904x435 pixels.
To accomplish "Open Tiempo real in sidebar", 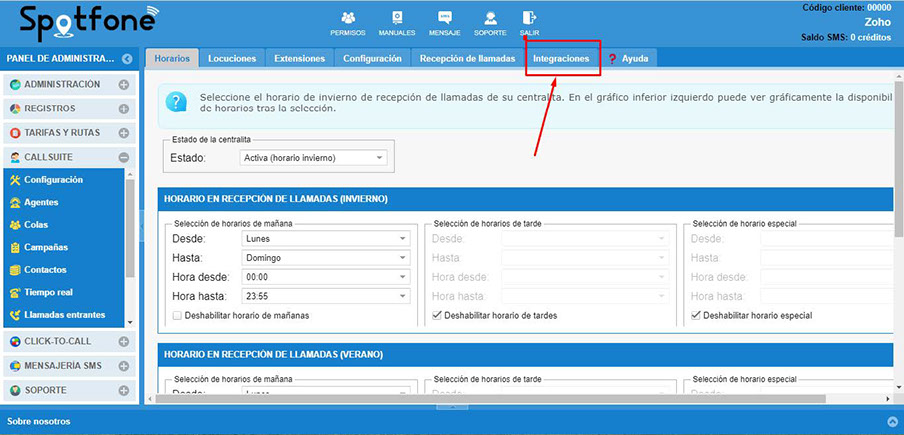I will tap(48, 292).
